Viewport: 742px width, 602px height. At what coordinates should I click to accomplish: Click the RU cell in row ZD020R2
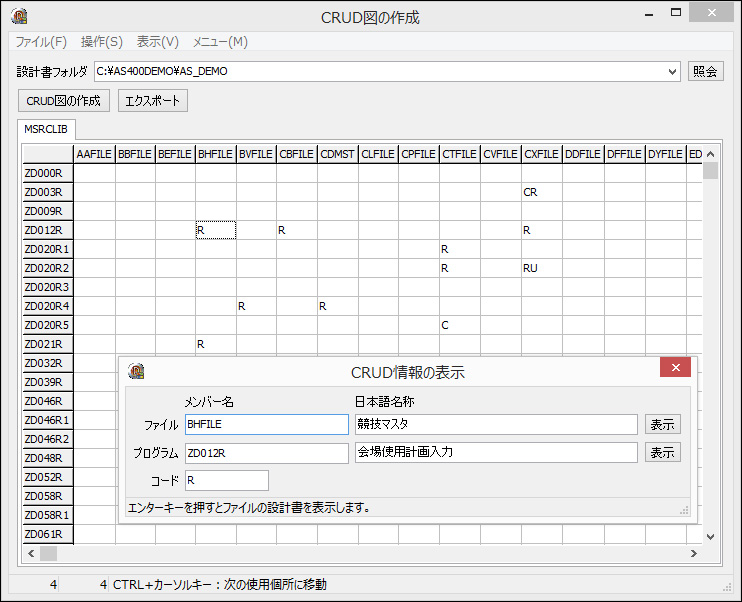click(542, 268)
